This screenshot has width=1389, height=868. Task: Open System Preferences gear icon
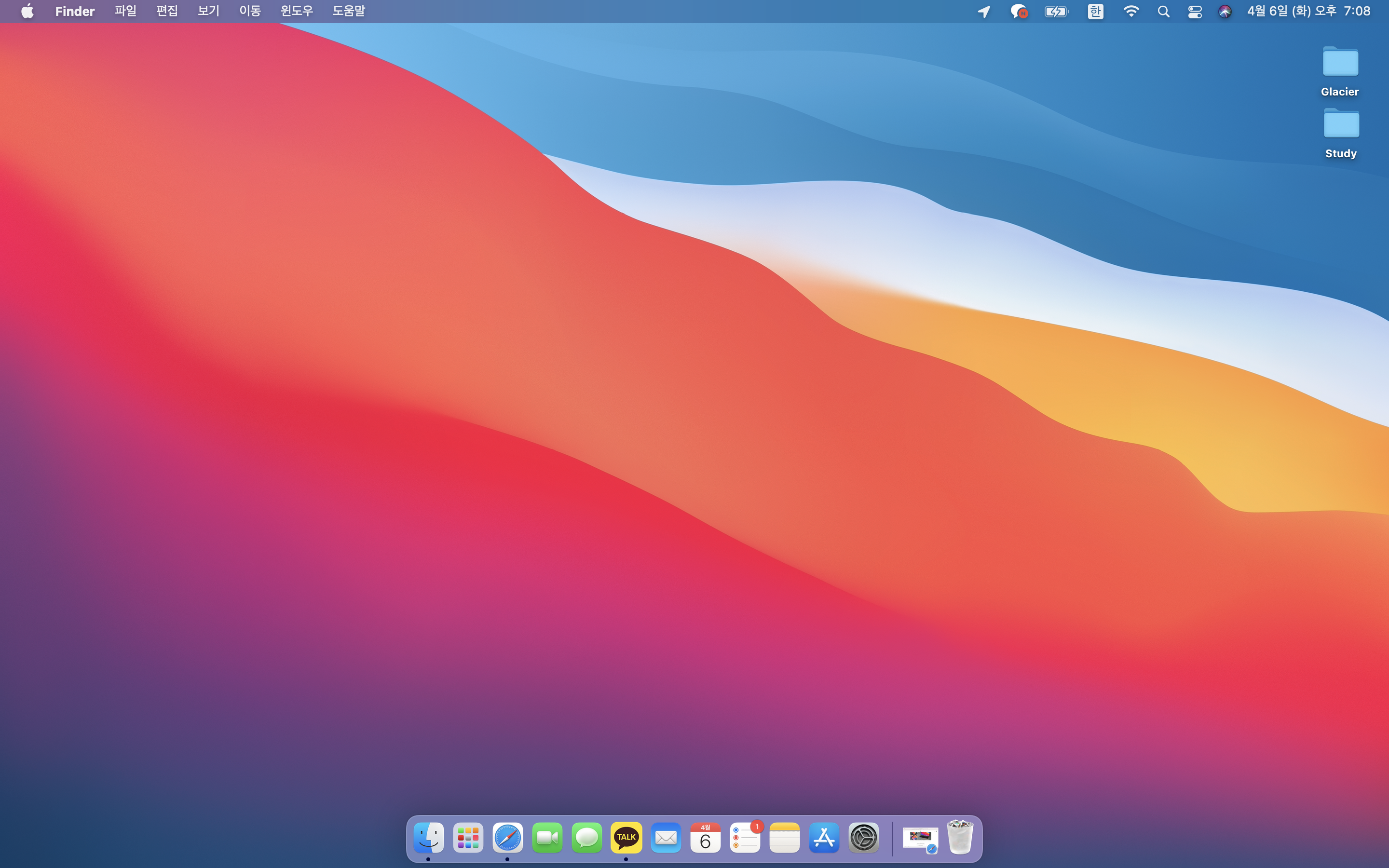pyautogui.click(x=863, y=838)
